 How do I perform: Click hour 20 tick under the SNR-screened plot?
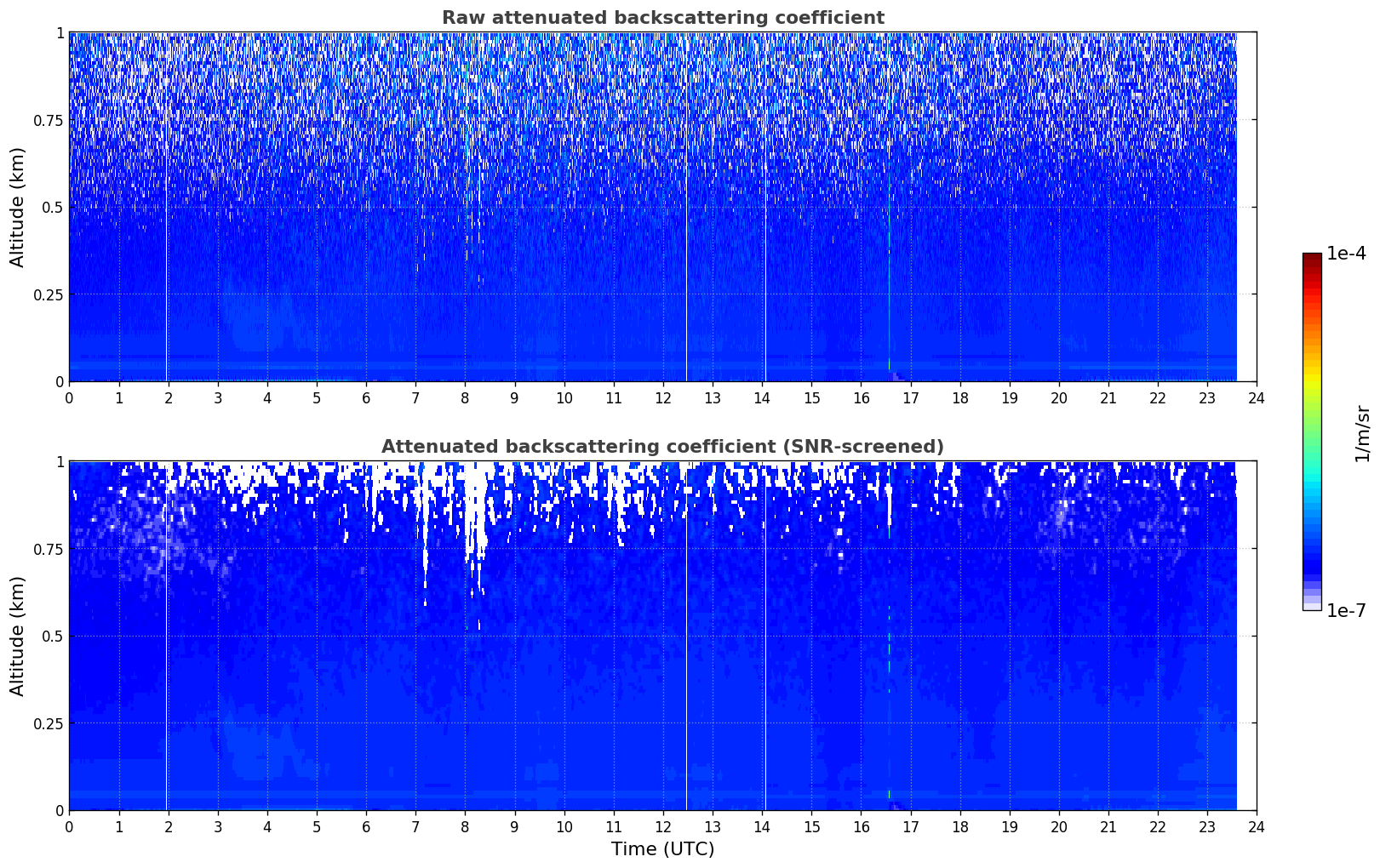[x=1058, y=826]
